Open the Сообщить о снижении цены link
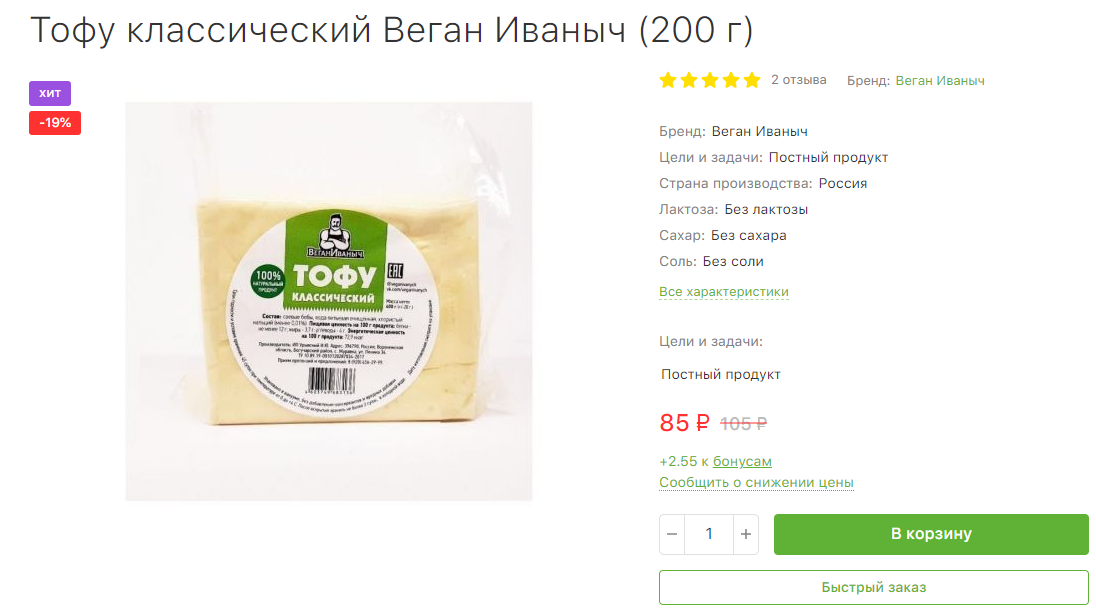 [x=756, y=483]
